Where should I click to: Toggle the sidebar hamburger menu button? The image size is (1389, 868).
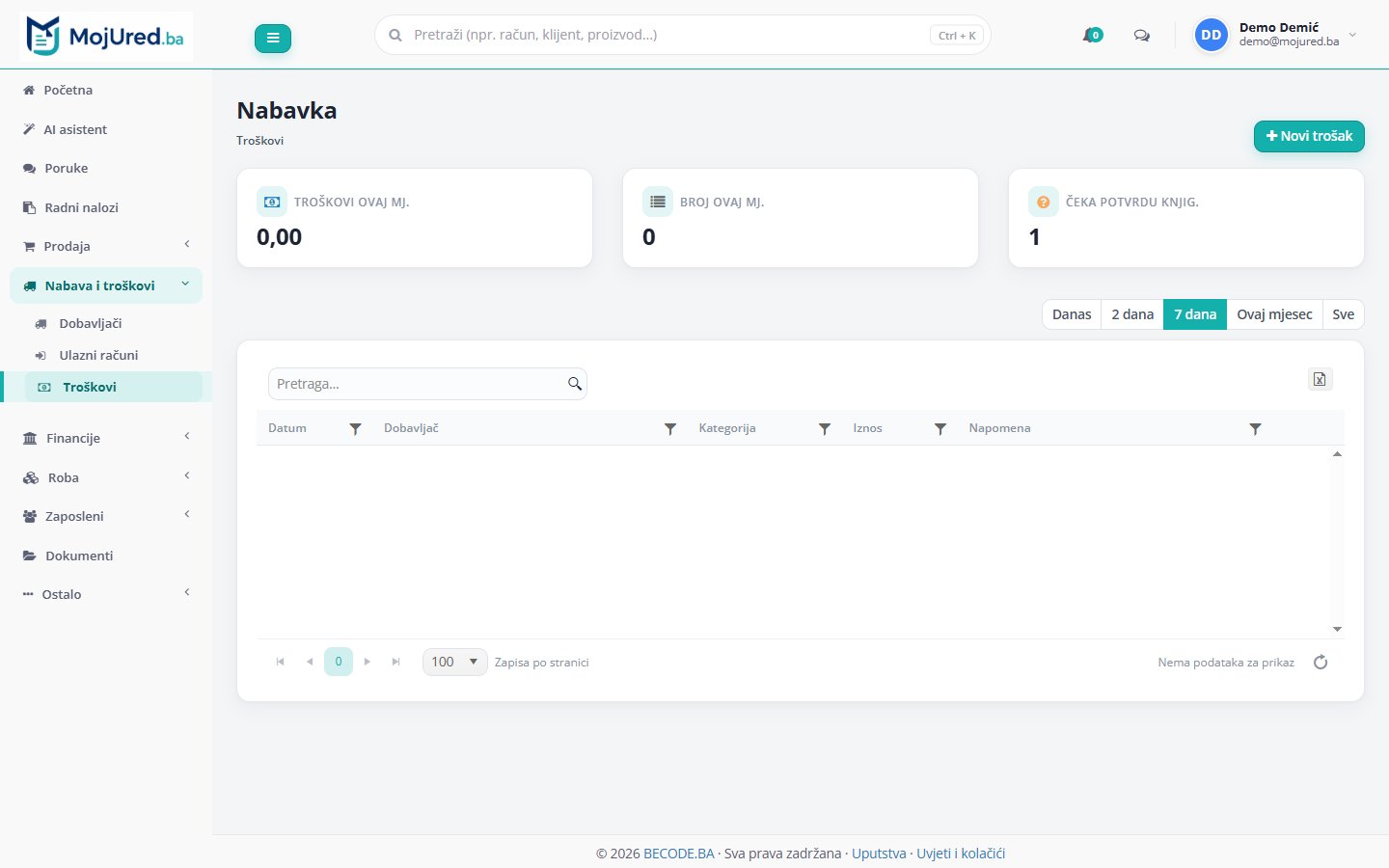pyautogui.click(x=273, y=38)
